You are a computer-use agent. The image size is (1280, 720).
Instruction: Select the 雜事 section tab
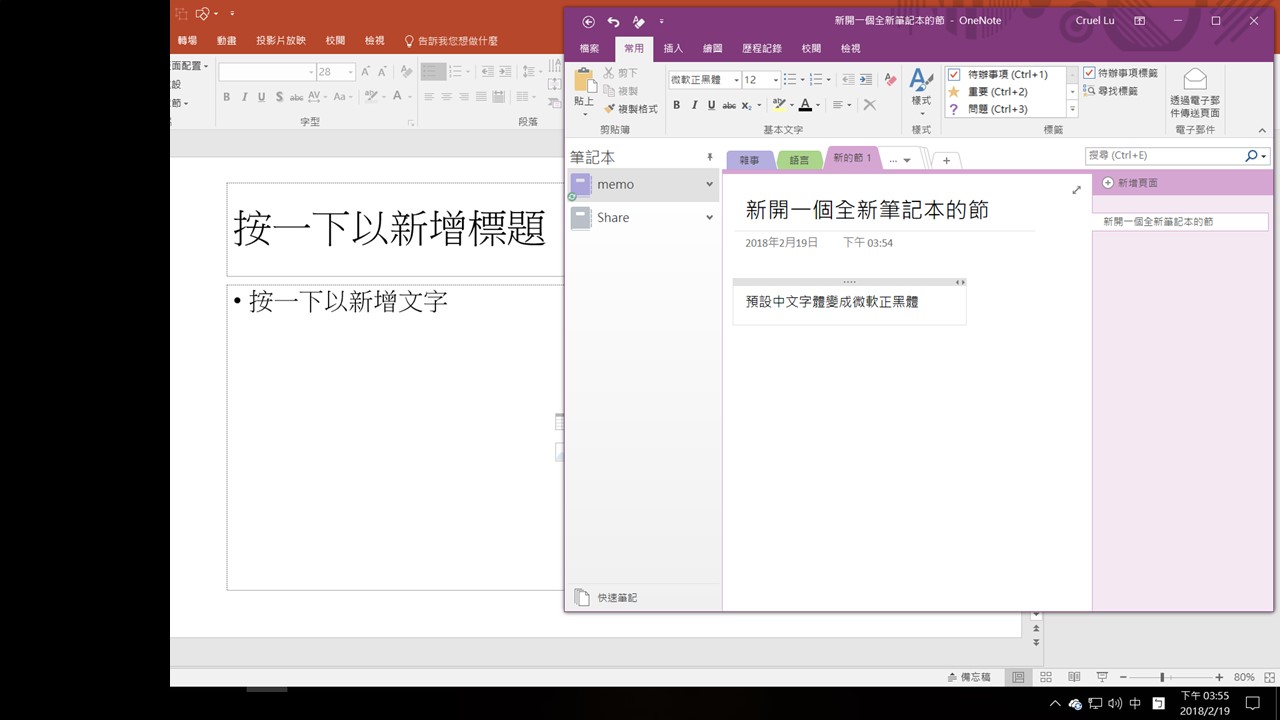click(x=749, y=160)
